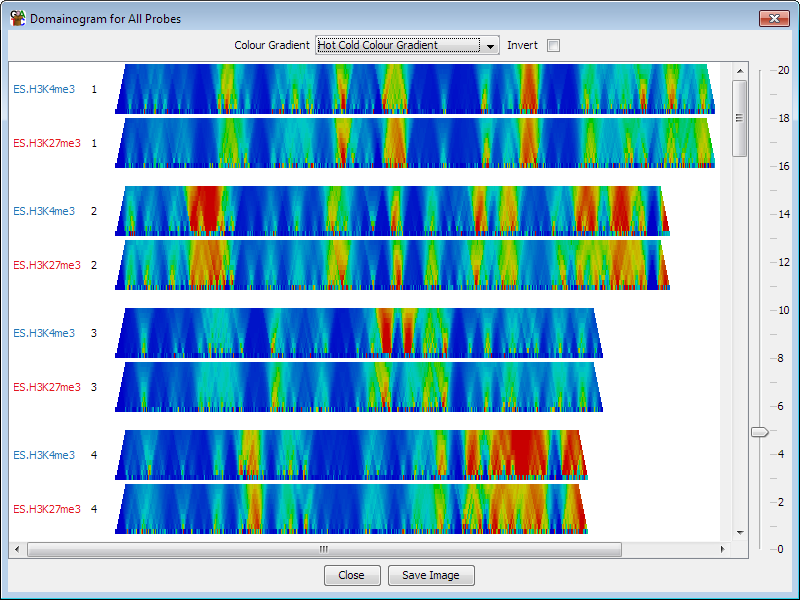Click the slider scale label 6
The height and width of the screenshot is (600, 800).
pyautogui.click(x=780, y=406)
